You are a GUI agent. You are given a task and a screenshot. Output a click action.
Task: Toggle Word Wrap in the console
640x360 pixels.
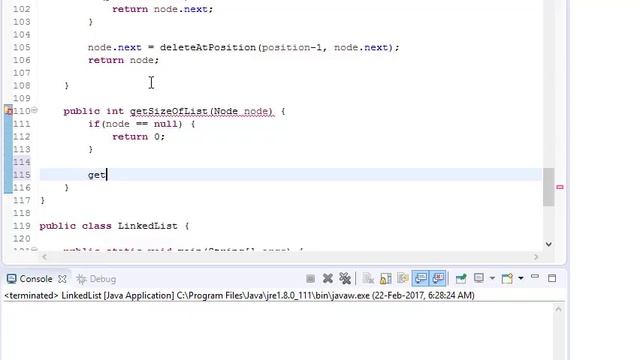(403, 279)
